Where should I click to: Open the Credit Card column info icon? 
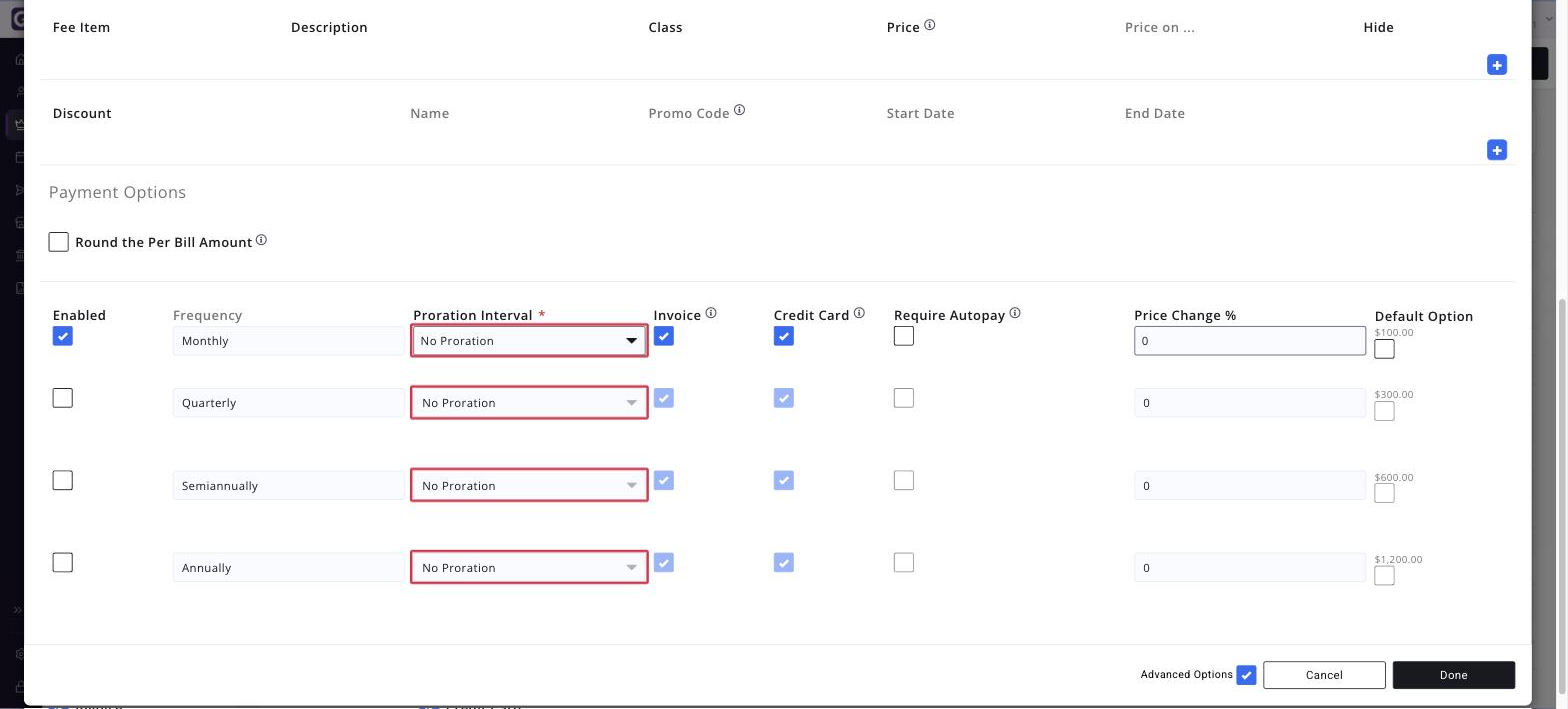pyautogui.click(x=859, y=313)
